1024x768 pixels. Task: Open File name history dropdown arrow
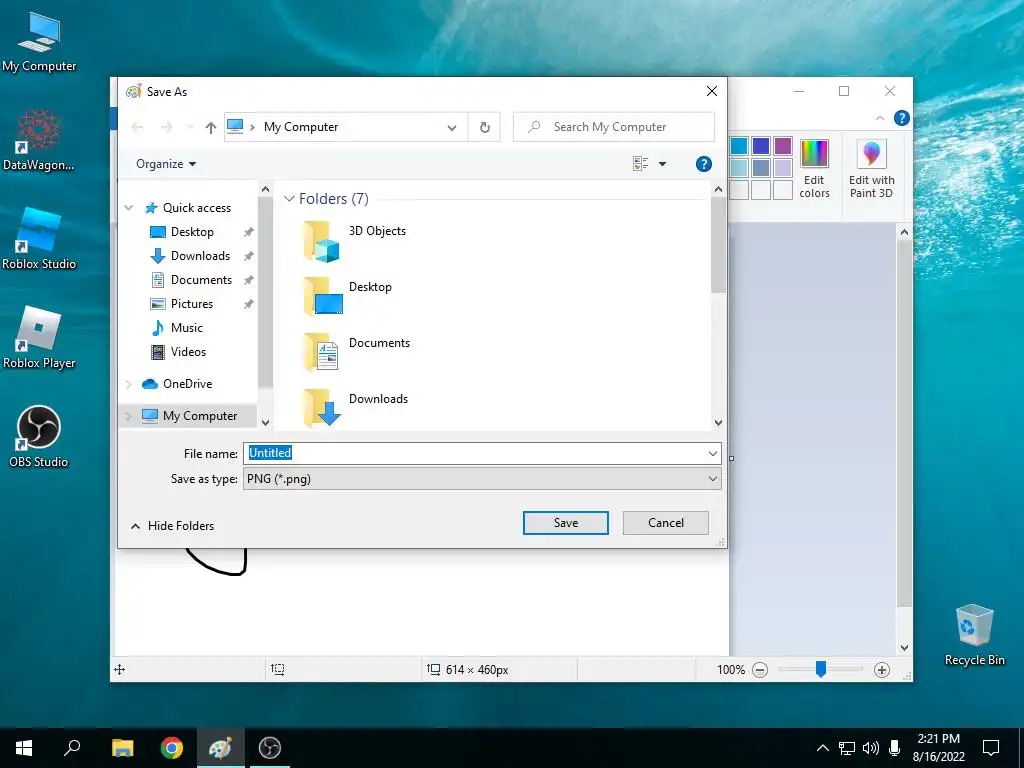[x=712, y=453]
